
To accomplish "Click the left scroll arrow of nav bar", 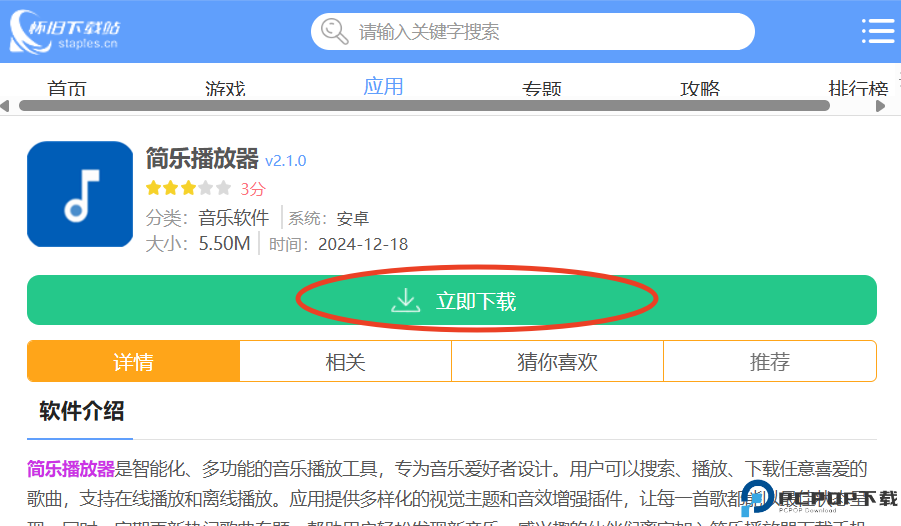I will tap(5, 106).
